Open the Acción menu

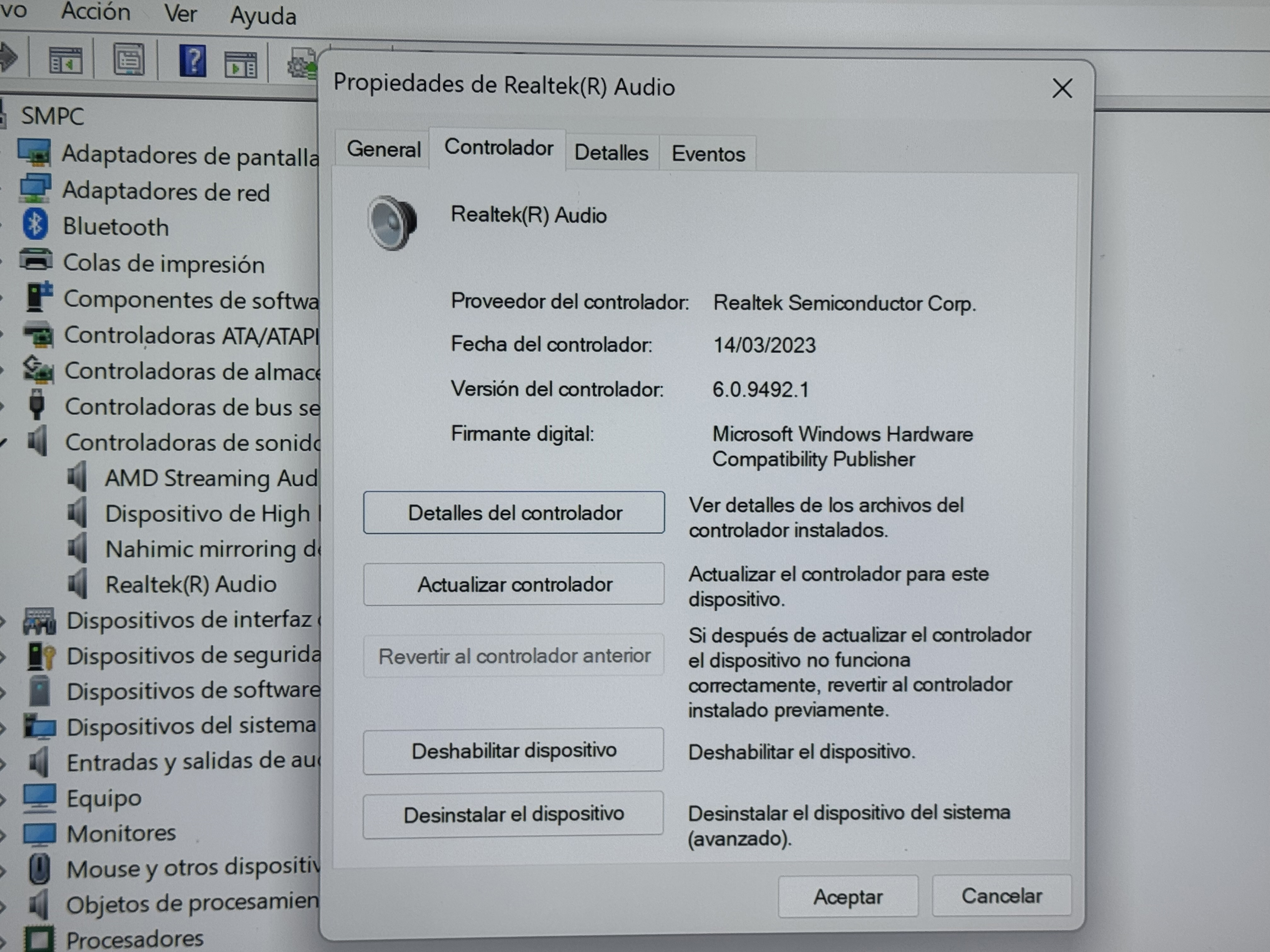pos(95,11)
